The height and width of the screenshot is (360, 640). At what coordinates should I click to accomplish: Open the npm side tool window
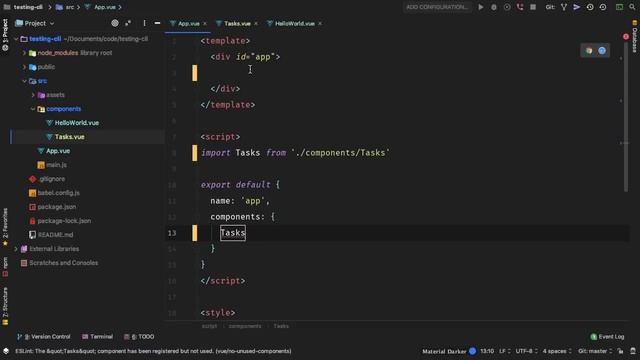coord(5,267)
